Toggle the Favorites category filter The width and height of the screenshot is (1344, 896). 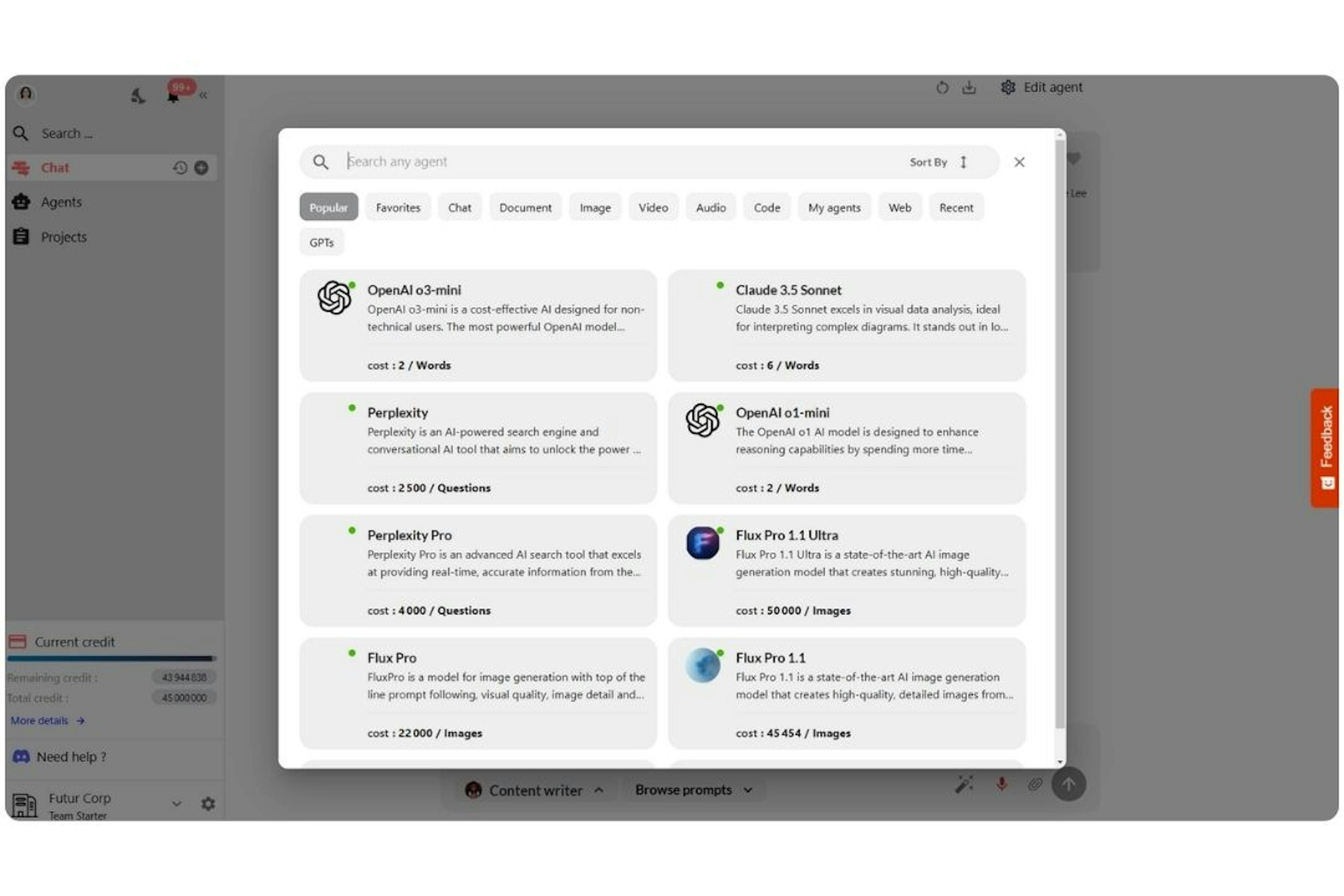coord(398,207)
